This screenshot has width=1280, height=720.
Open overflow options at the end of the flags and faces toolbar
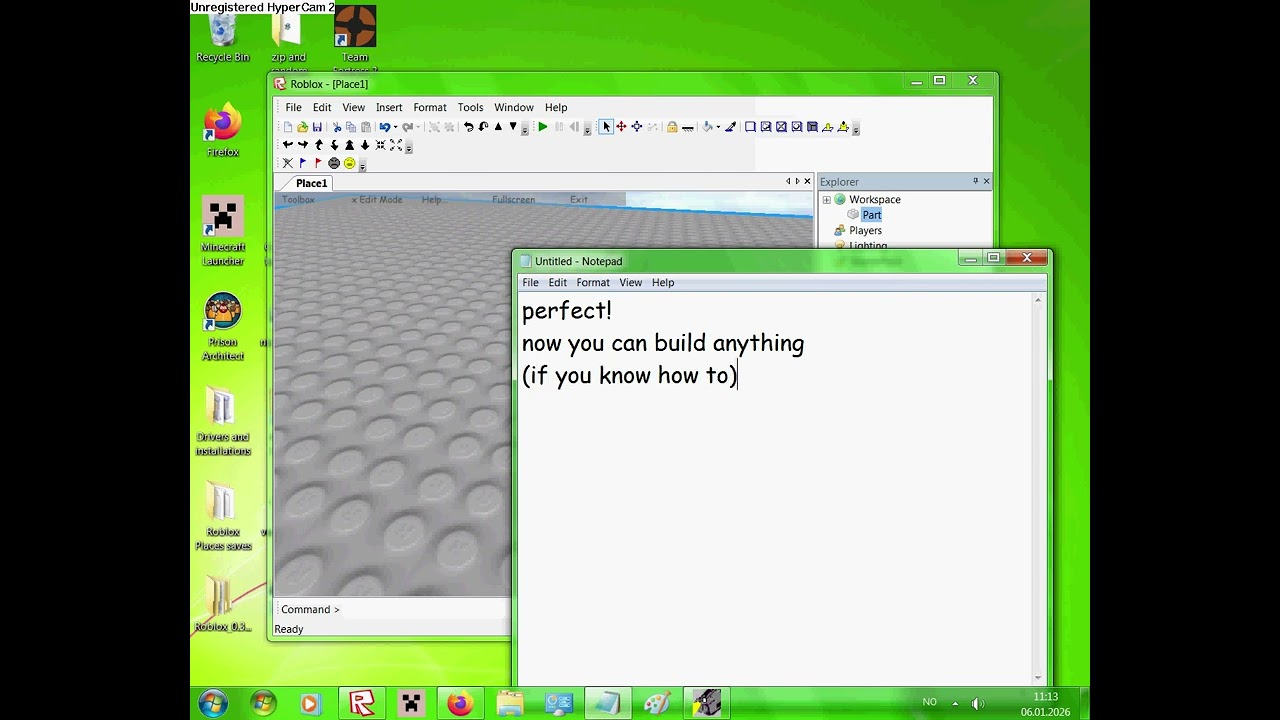point(363,165)
